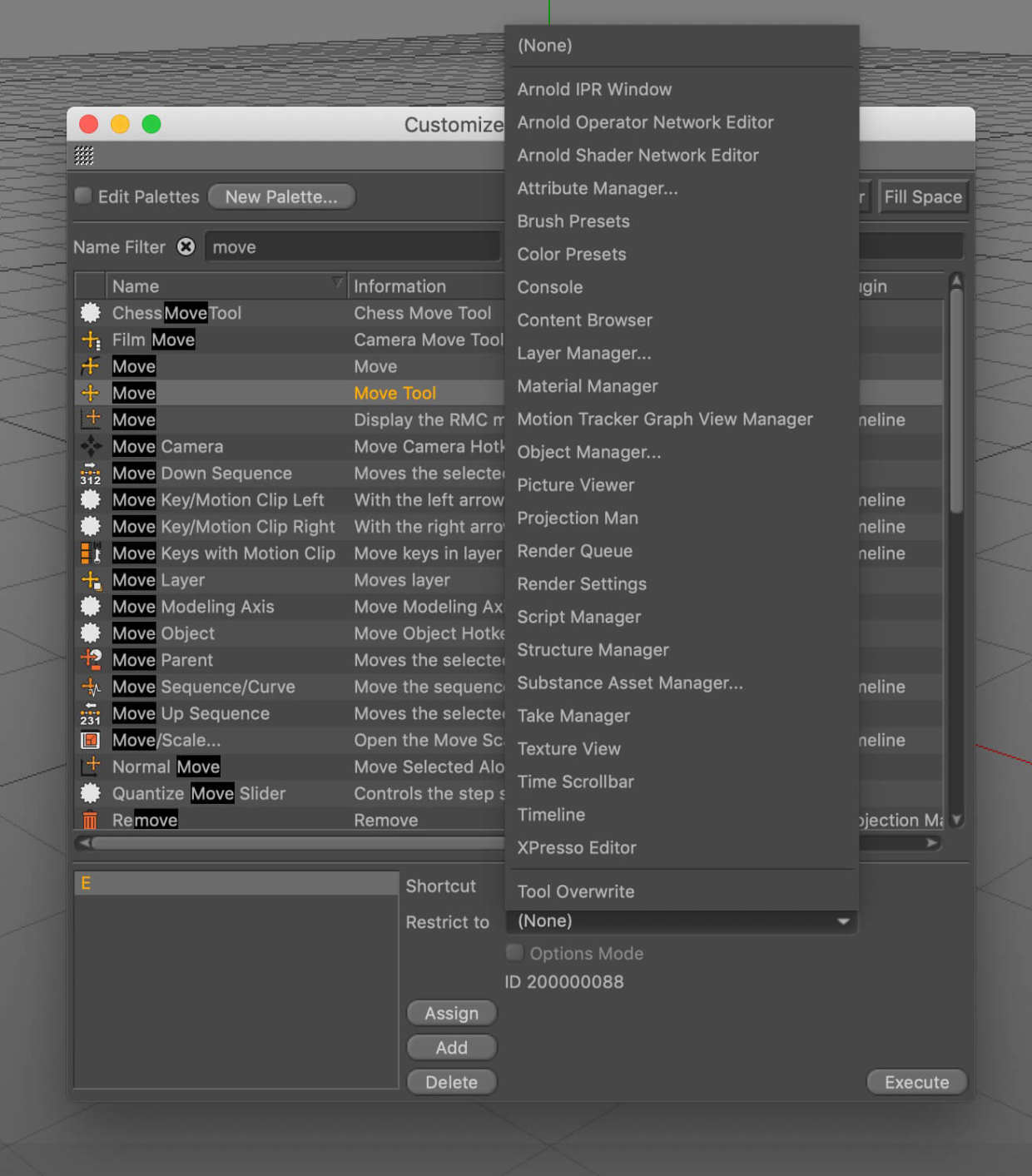1032x1176 pixels.
Task: Click the Delete shortcut button
Action: pyautogui.click(x=452, y=1083)
